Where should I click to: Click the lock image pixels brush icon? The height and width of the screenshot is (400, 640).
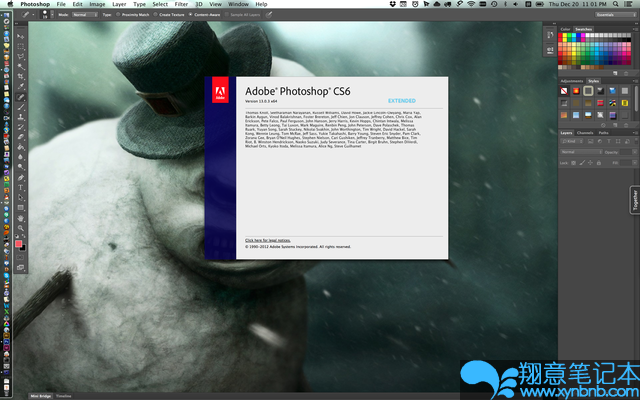[x=582, y=162]
